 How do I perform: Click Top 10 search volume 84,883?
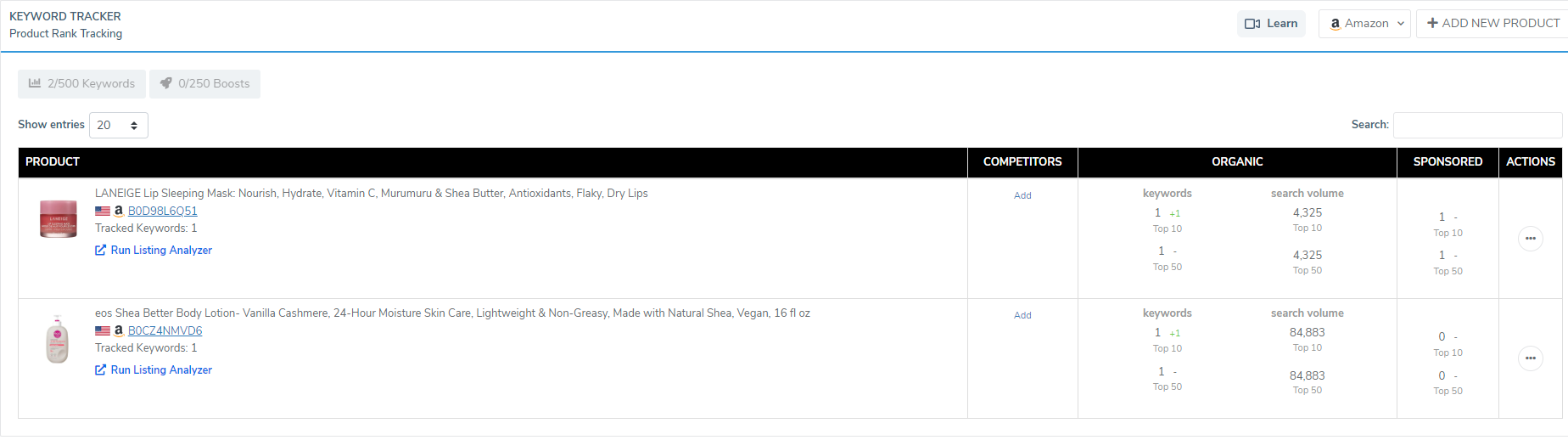point(1307,333)
